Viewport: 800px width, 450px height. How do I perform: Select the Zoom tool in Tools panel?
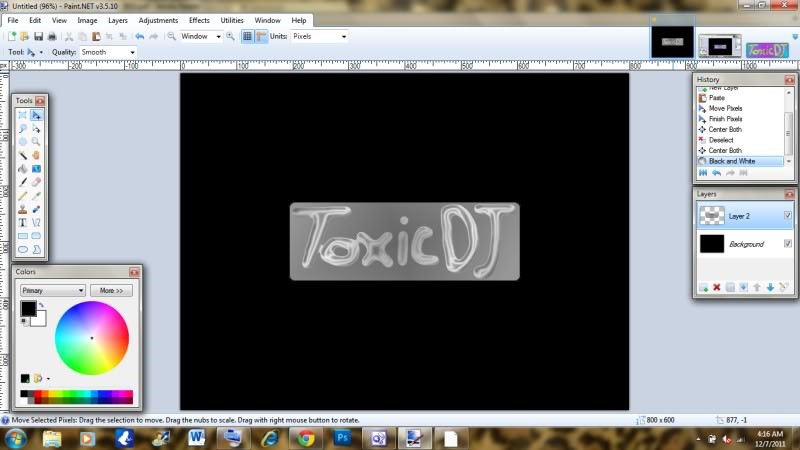[x=36, y=142]
